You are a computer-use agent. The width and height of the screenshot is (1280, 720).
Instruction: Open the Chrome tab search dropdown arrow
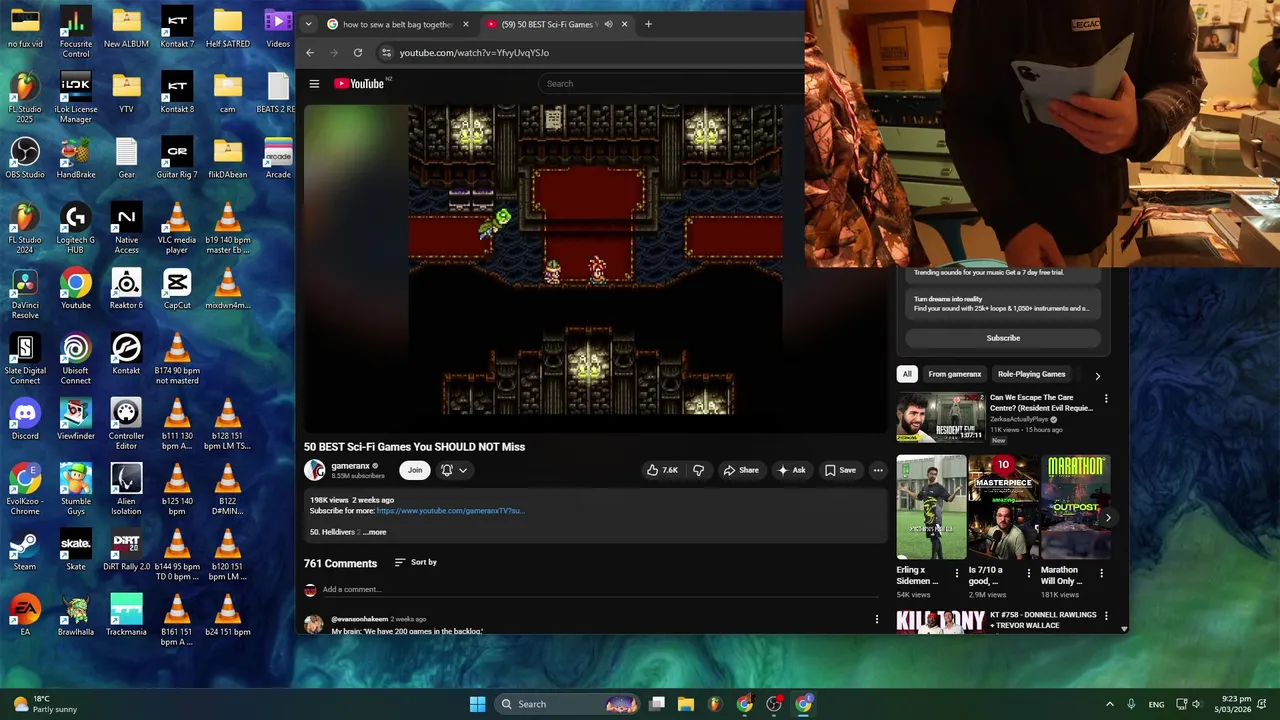tap(308, 24)
